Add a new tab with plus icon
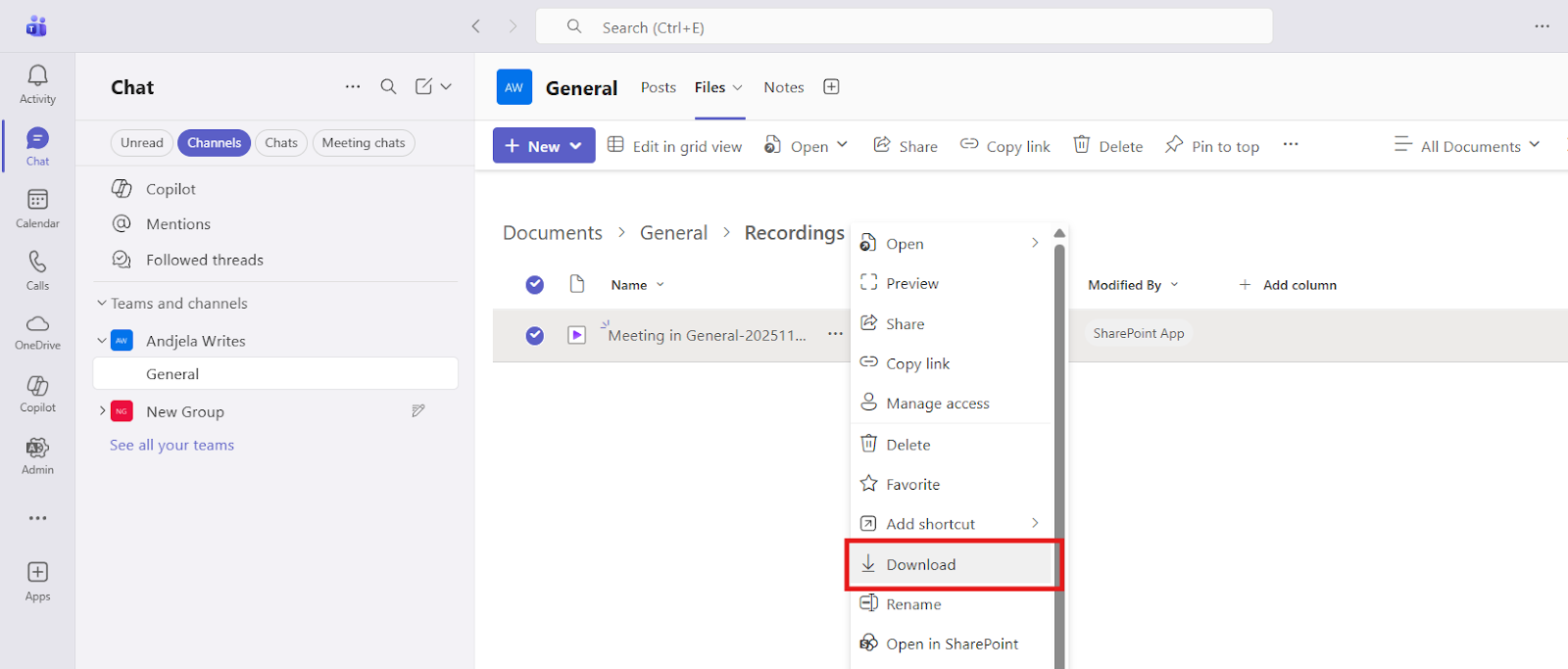This screenshot has width=1568, height=669. (x=831, y=87)
